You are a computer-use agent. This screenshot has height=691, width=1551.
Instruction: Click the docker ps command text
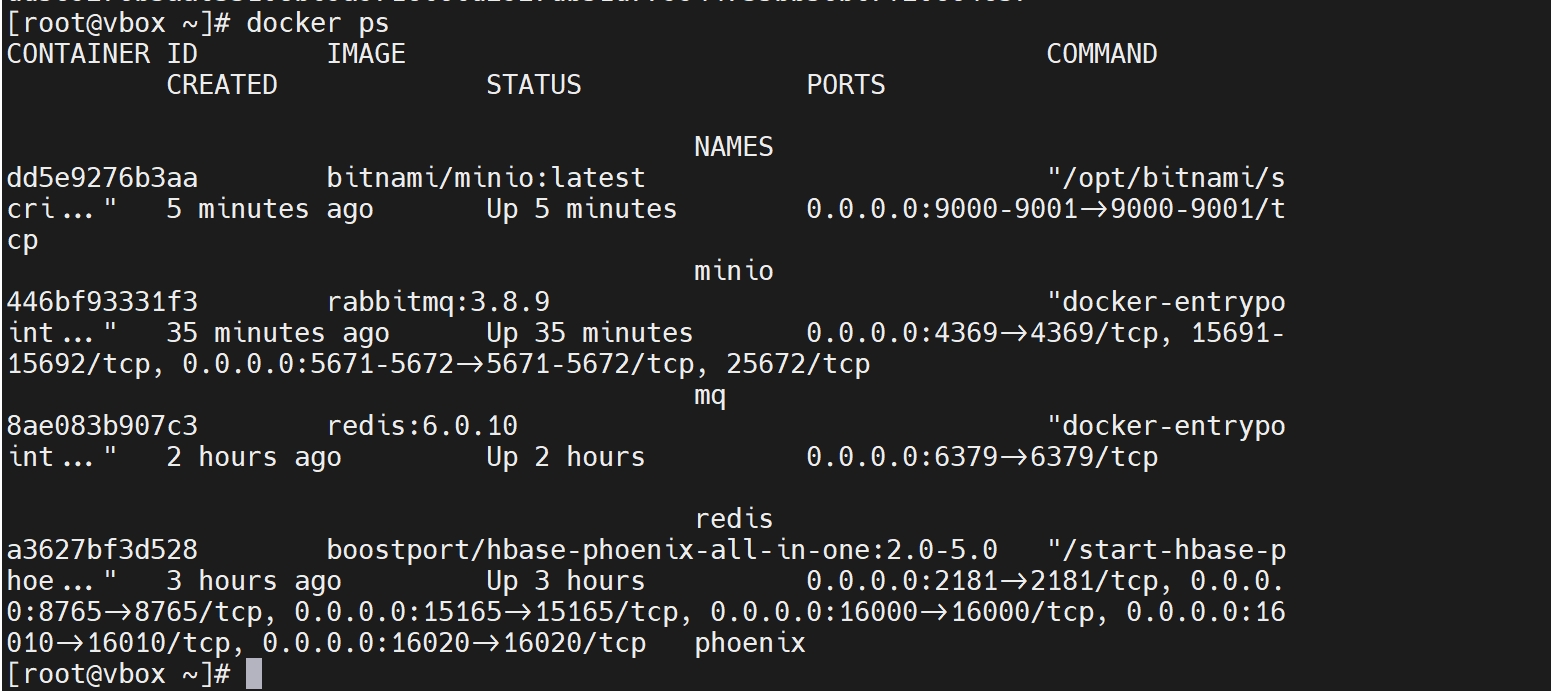pos(318,22)
